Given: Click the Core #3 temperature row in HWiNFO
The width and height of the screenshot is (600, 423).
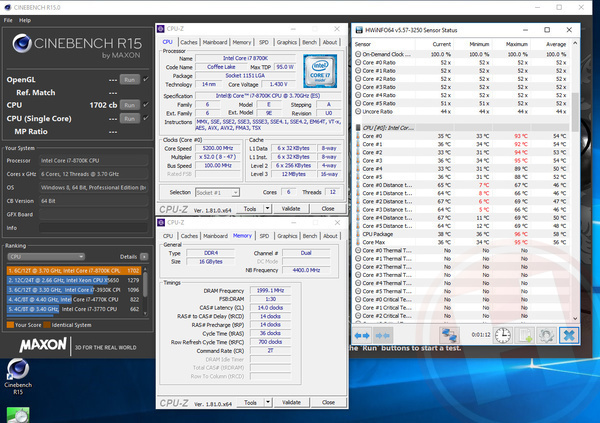Looking at the screenshot, I should tap(462, 160).
